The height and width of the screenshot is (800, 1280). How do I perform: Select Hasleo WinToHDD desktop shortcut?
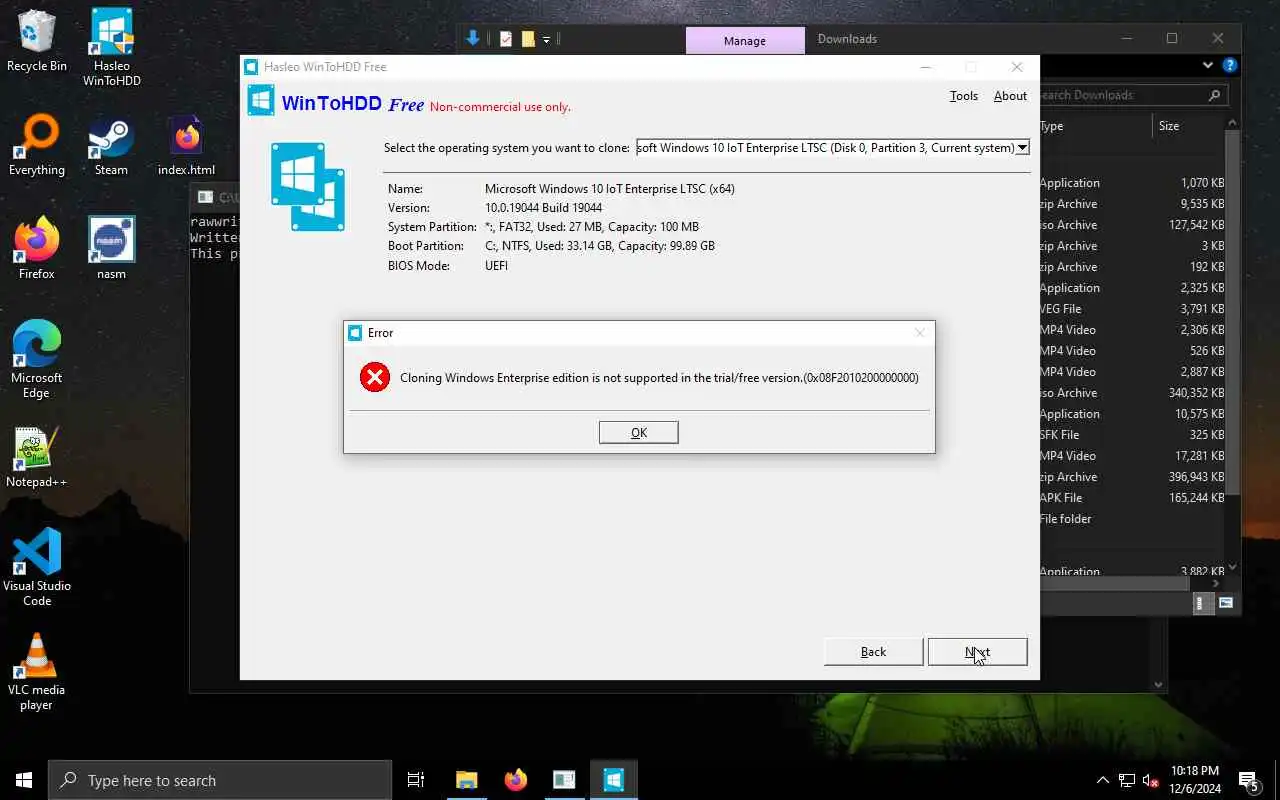pyautogui.click(x=111, y=48)
